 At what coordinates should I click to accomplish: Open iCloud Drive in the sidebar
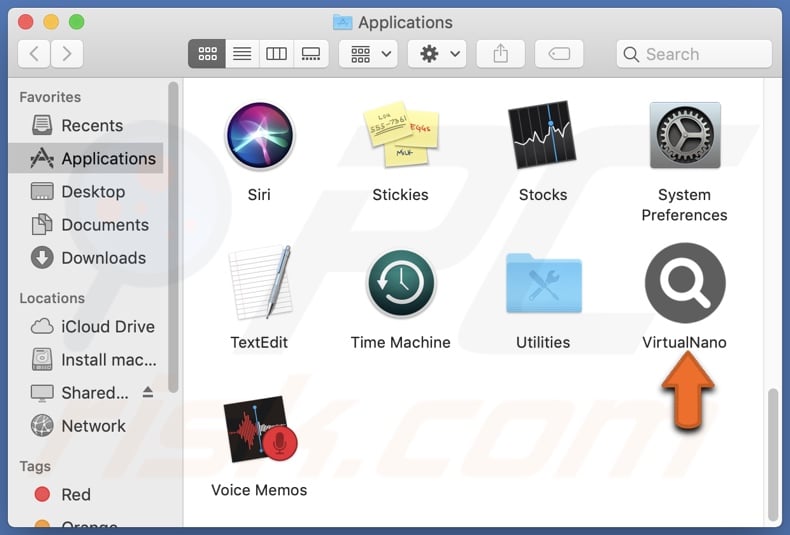coord(86,326)
